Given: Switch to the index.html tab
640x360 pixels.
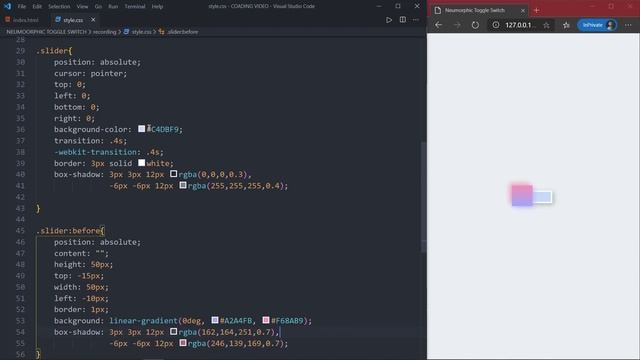Looking at the screenshot, I should 24,20.
